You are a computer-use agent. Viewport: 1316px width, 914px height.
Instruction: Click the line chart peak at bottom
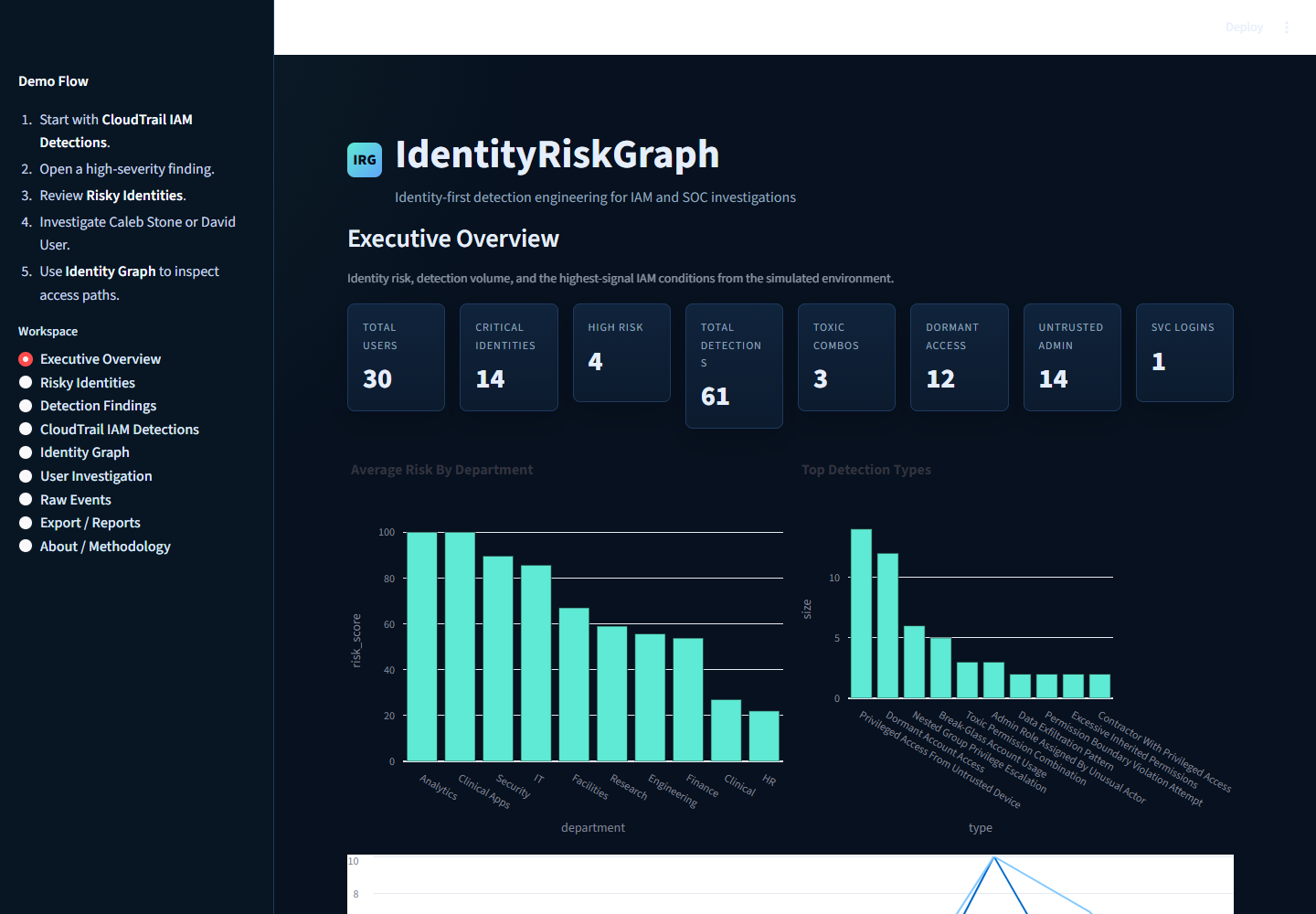(993, 858)
